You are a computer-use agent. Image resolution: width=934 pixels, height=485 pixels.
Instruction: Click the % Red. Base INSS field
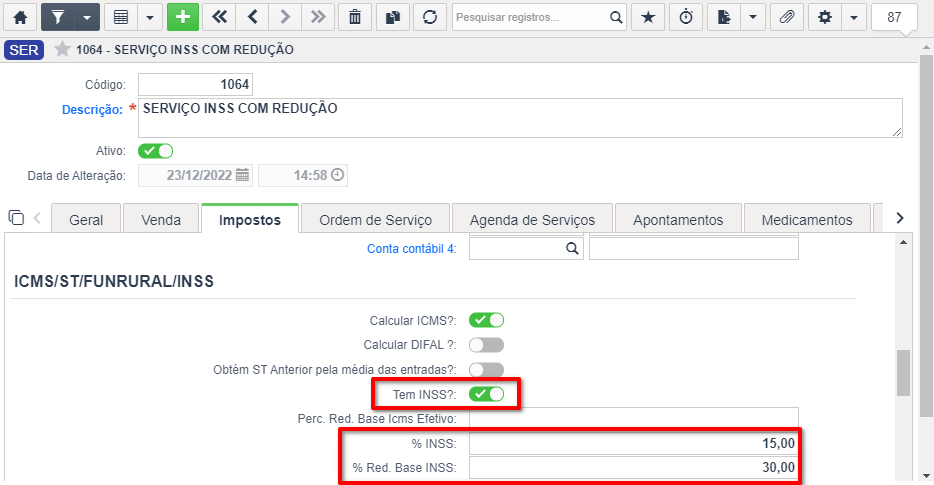click(x=634, y=468)
